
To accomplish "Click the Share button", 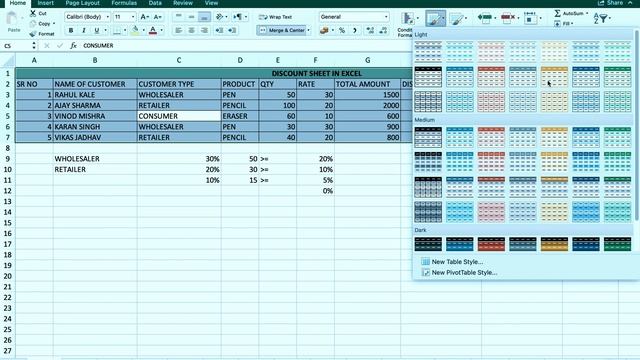I will pos(611,3).
